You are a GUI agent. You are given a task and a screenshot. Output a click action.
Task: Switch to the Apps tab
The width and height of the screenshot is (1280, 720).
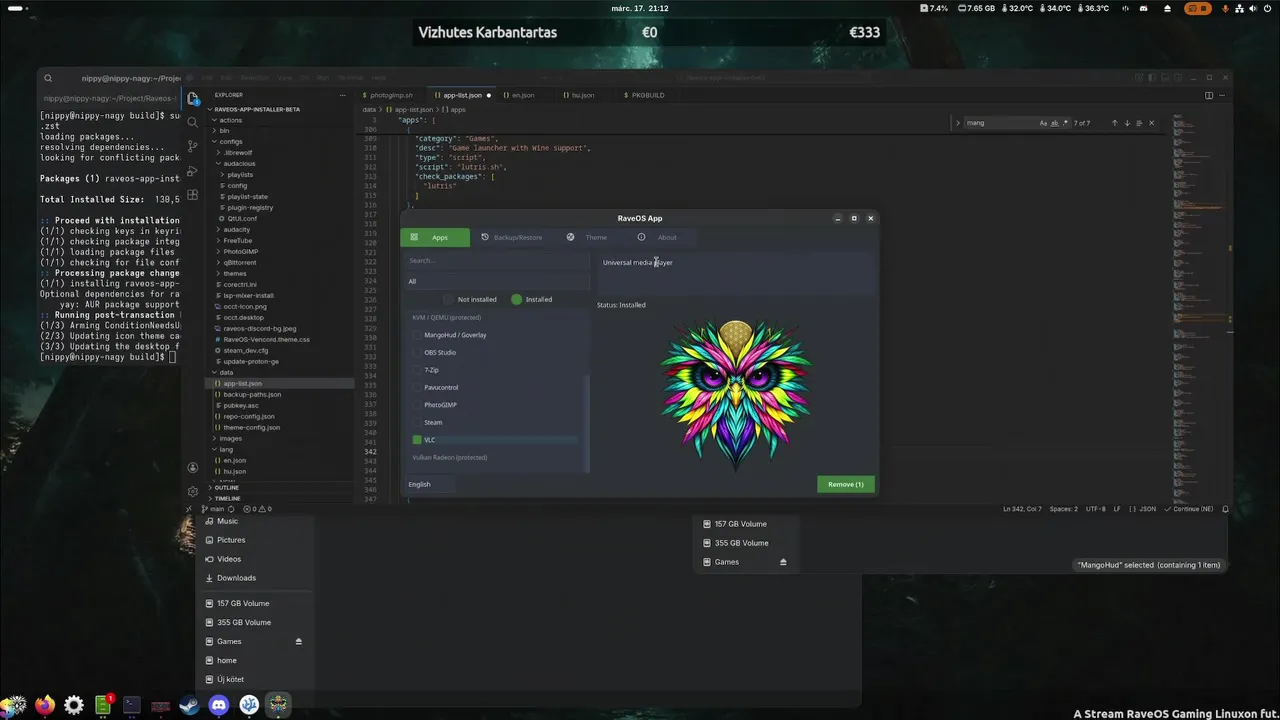click(435, 237)
